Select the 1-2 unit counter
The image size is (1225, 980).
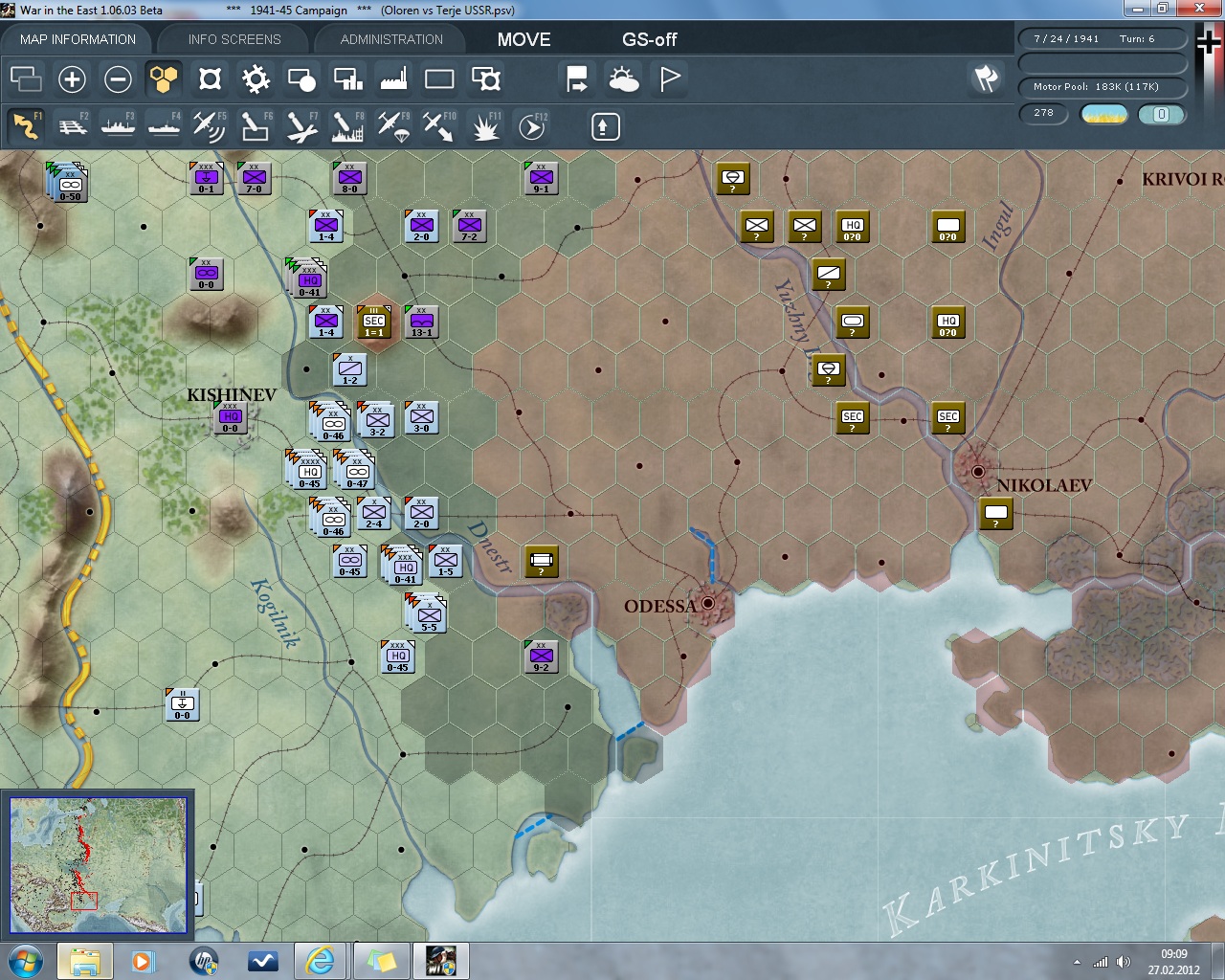pos(350,369)
